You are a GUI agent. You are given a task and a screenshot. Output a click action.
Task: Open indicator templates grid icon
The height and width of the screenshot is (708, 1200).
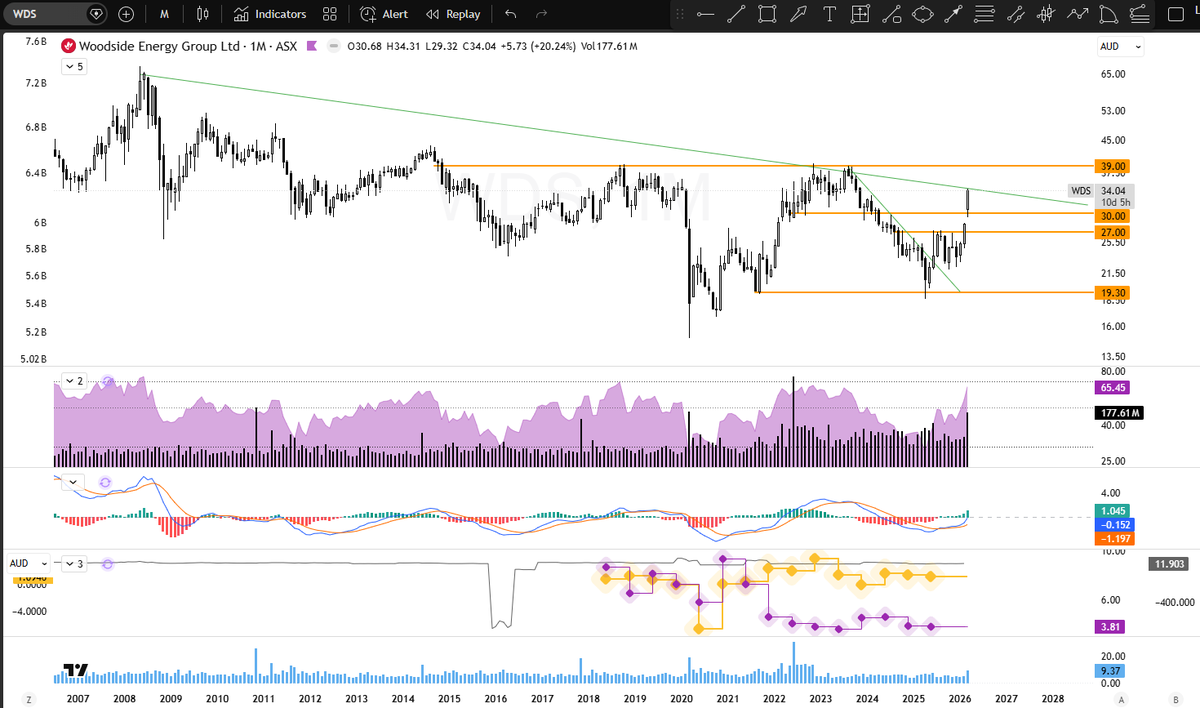point(330,14)
